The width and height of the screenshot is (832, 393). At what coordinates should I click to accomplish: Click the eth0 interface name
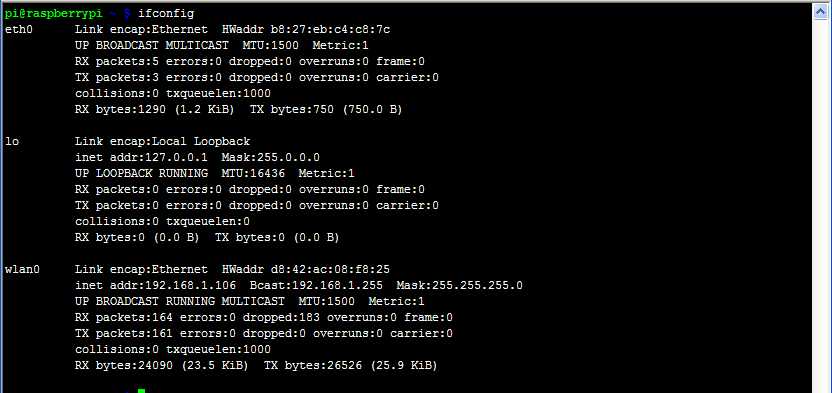[x=19, y=30]
